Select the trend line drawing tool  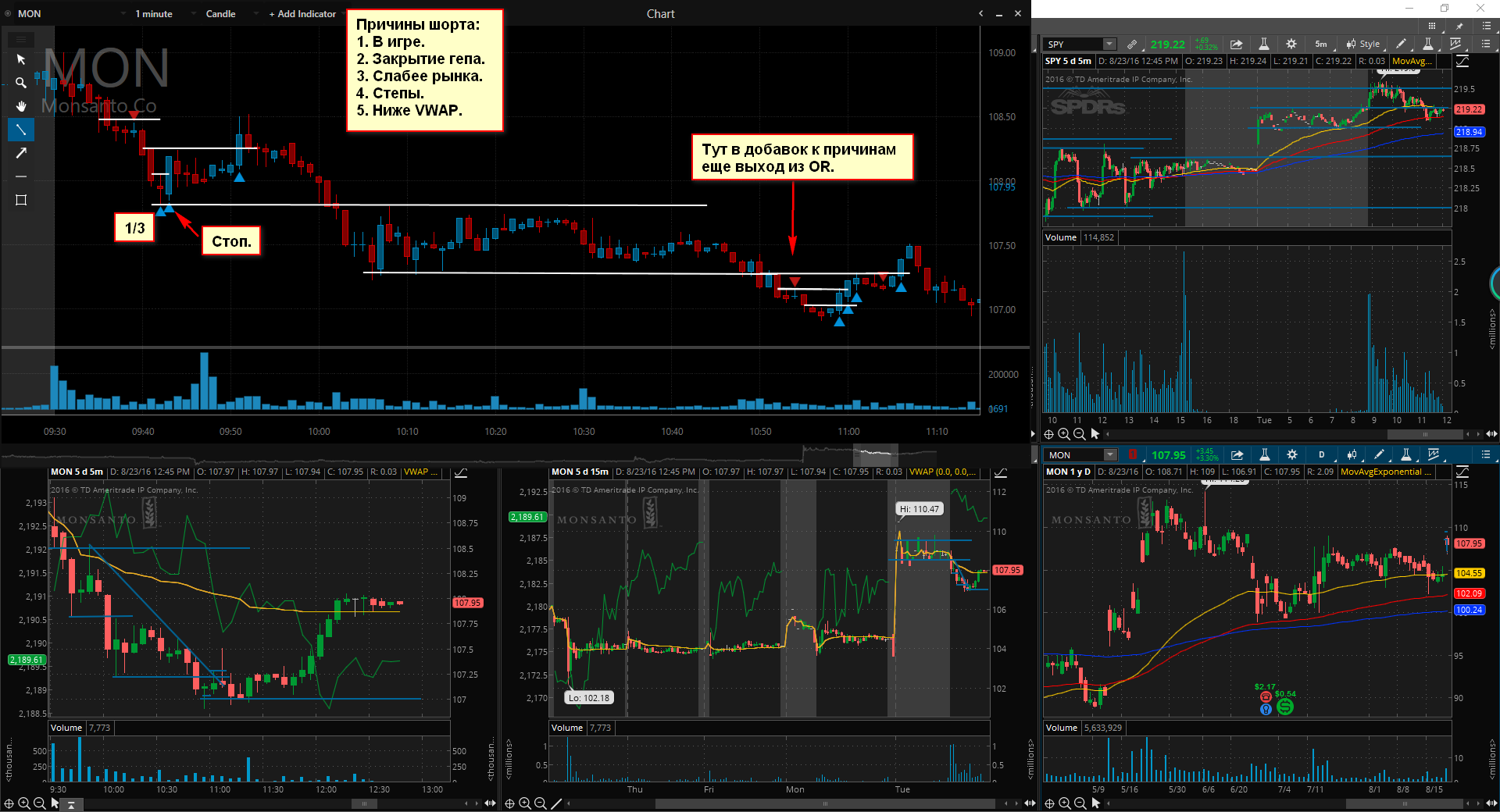(21, 130)
